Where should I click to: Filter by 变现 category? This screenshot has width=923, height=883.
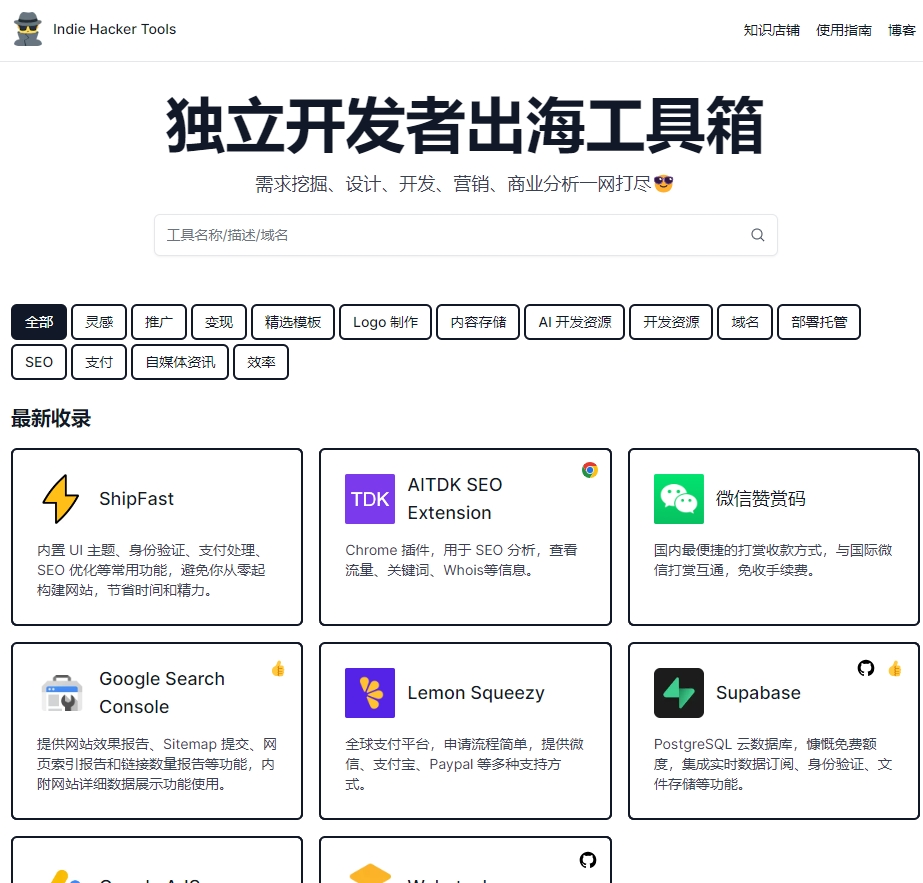[219, 322]
